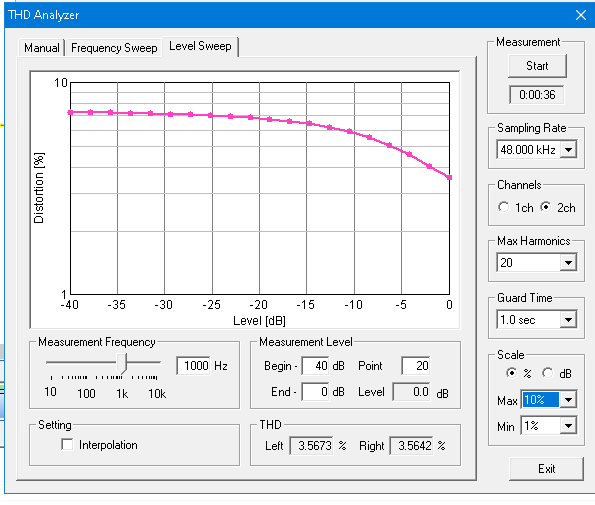Click the Point count input field
This screenshot has width=595, height=505.
click(x=416, y=366)
